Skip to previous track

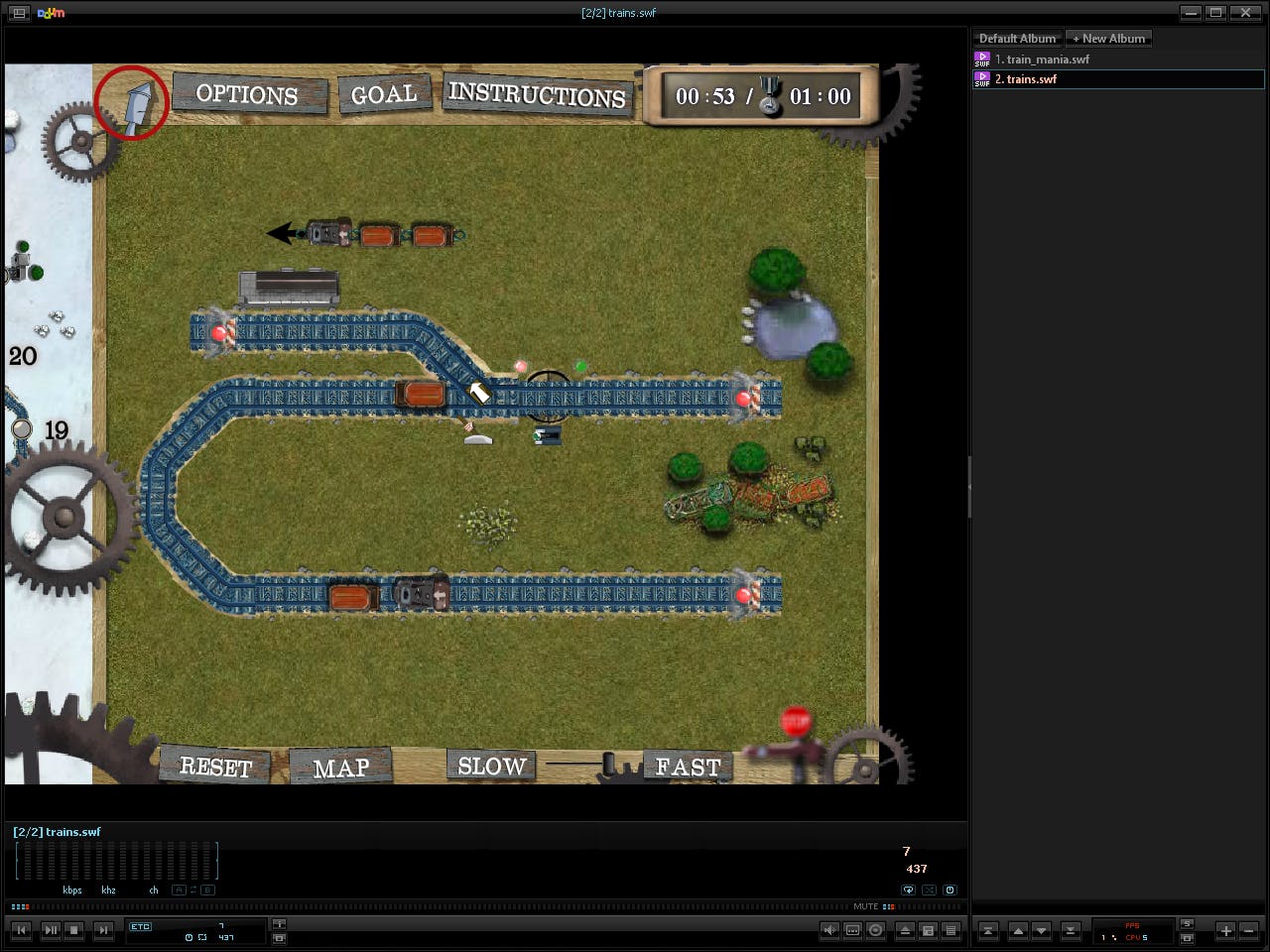21,930
